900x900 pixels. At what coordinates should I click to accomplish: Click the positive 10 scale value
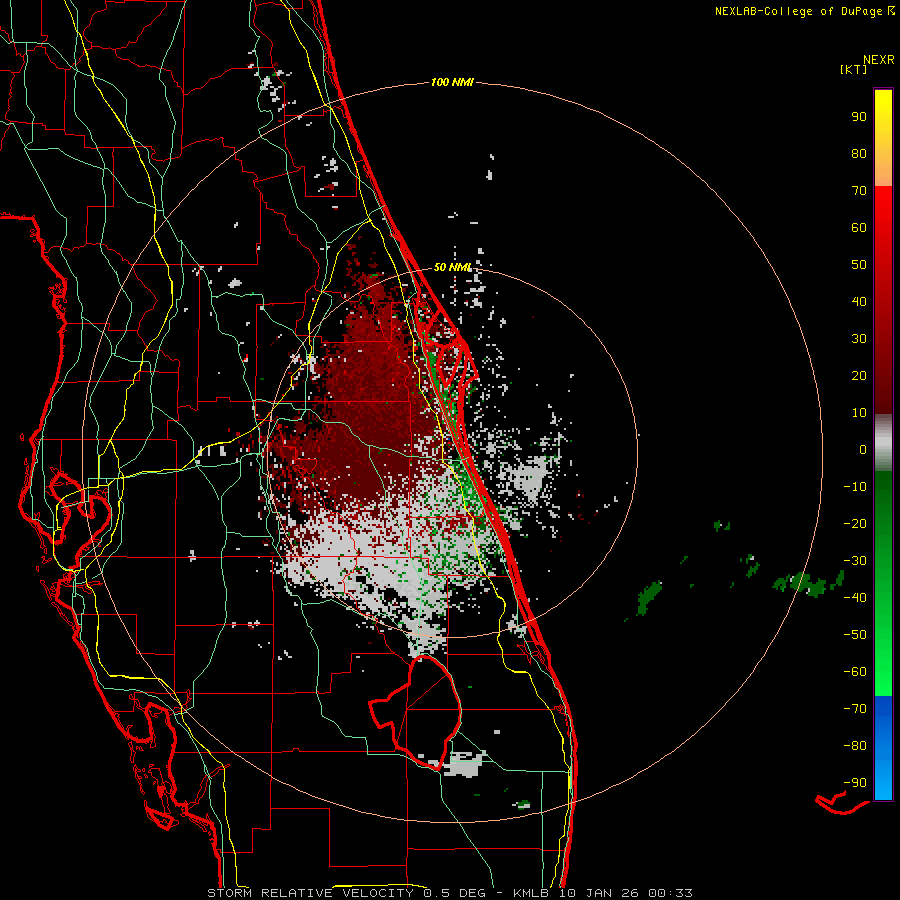click(x=859, y=413)
